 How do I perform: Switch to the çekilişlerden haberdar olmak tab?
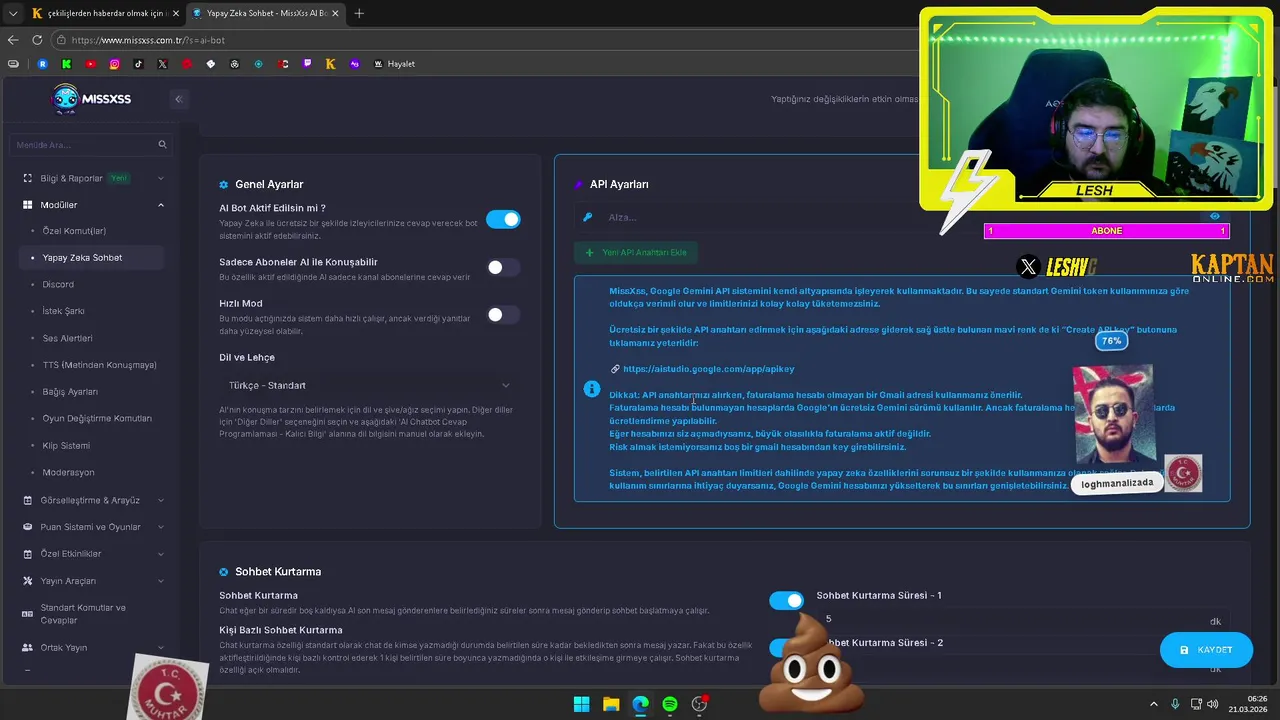pyautogui.click(x=104, y=13)
